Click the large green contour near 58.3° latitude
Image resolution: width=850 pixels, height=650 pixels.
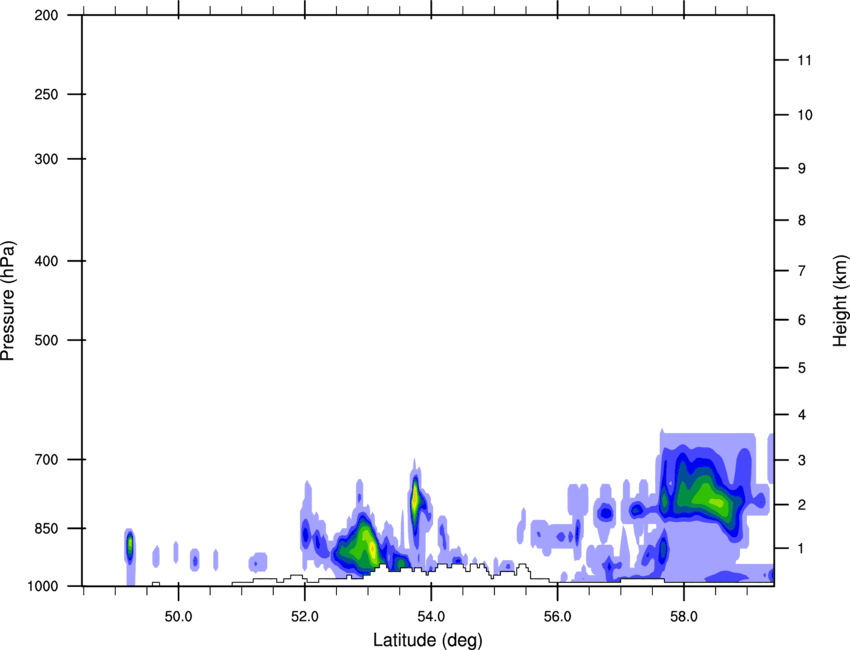click(x=705, y=493)
